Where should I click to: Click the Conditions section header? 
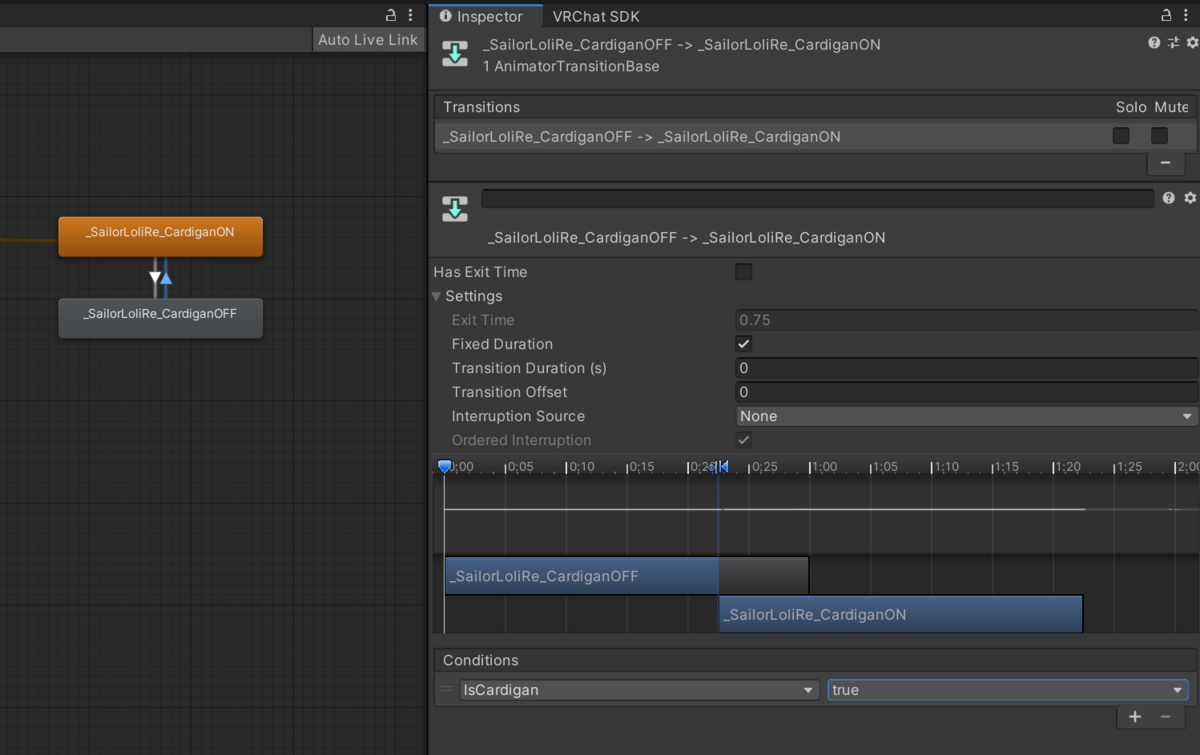[x=816, y=660]
